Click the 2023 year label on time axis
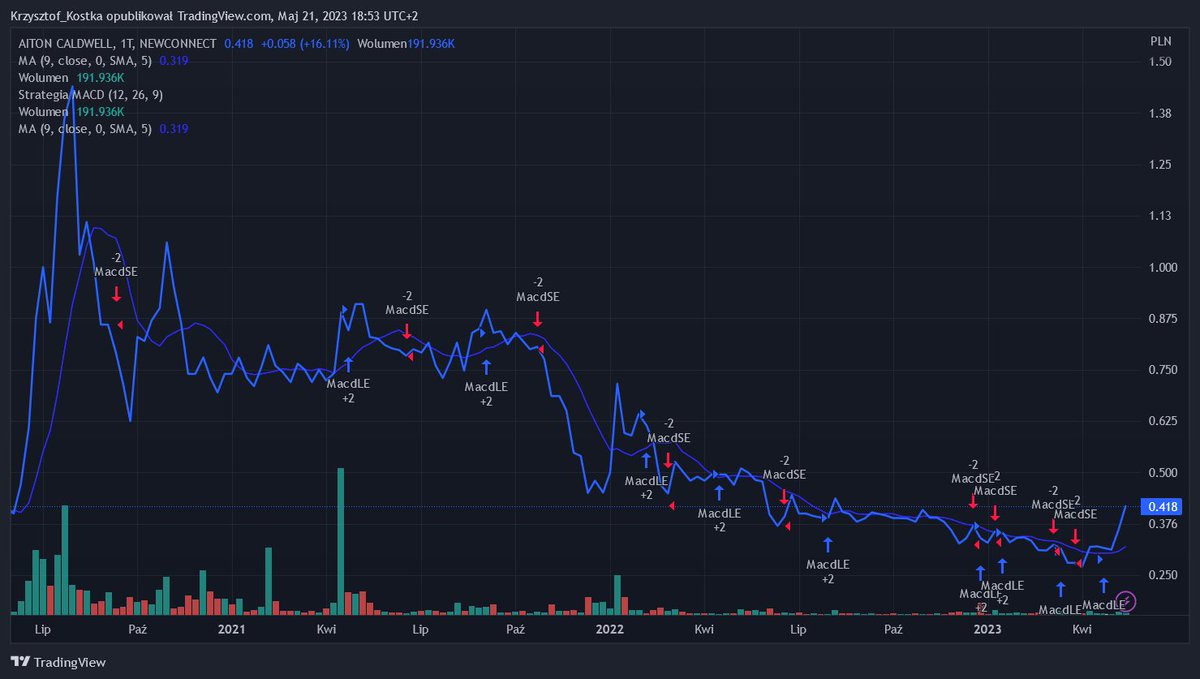 987,630
